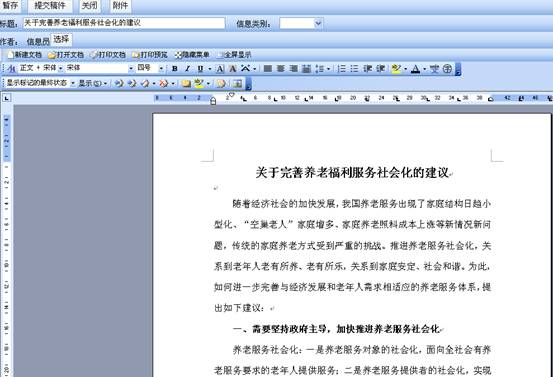The height and width of the screenshot is (377, 553).
Task: Click the font color A swatch
Action: [x=415, y=68]
